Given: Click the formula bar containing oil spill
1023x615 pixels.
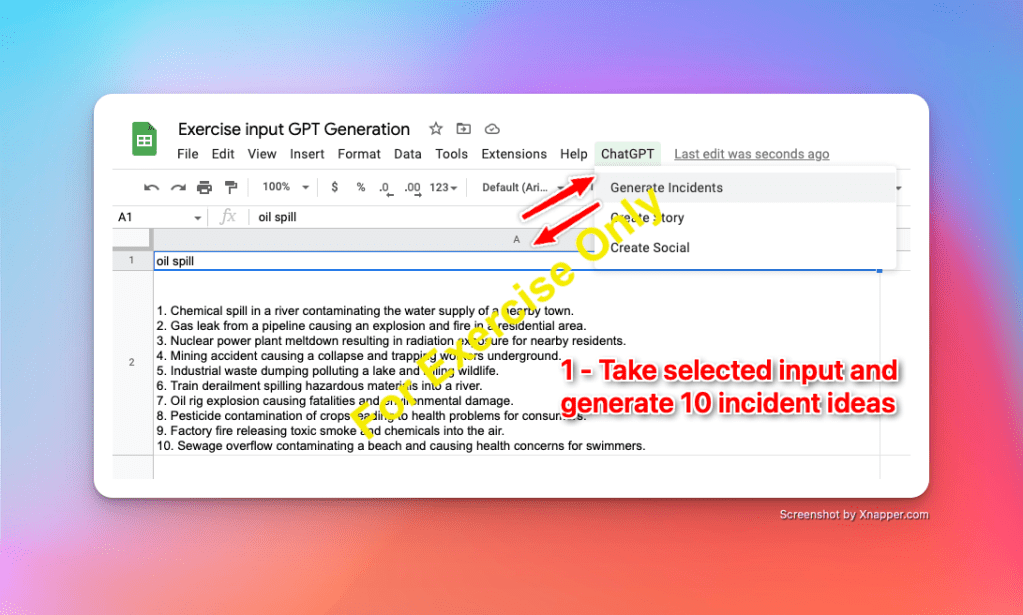Looking at the screenshot, I should tap(400, 217).
